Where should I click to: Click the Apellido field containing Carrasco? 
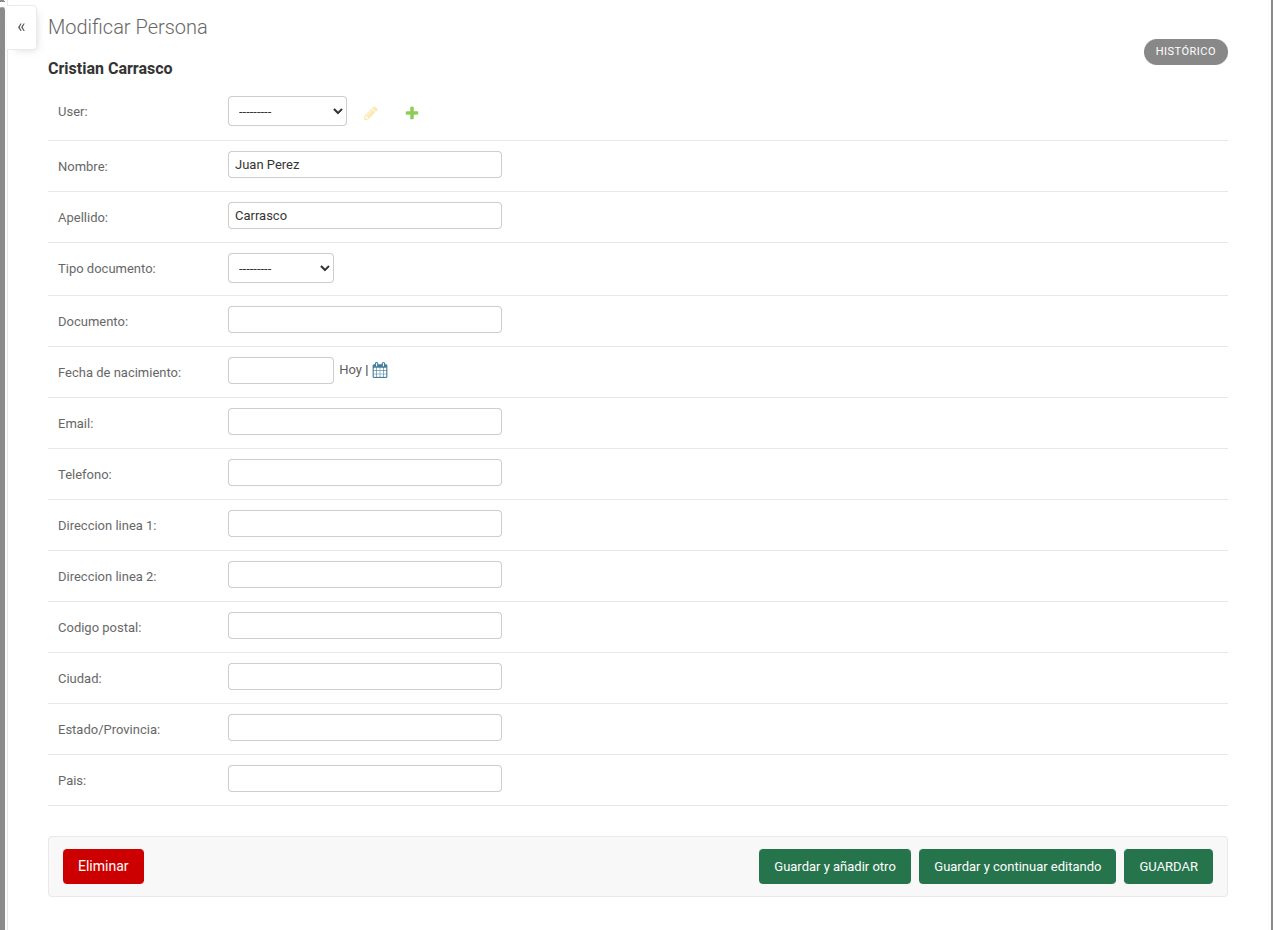coord(364,215)
